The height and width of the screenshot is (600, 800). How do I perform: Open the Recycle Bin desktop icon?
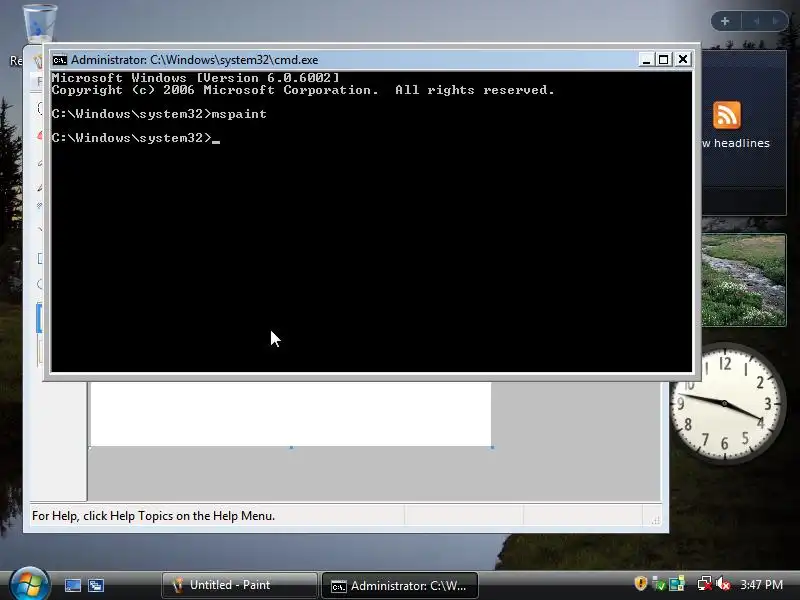click(40, 23)
